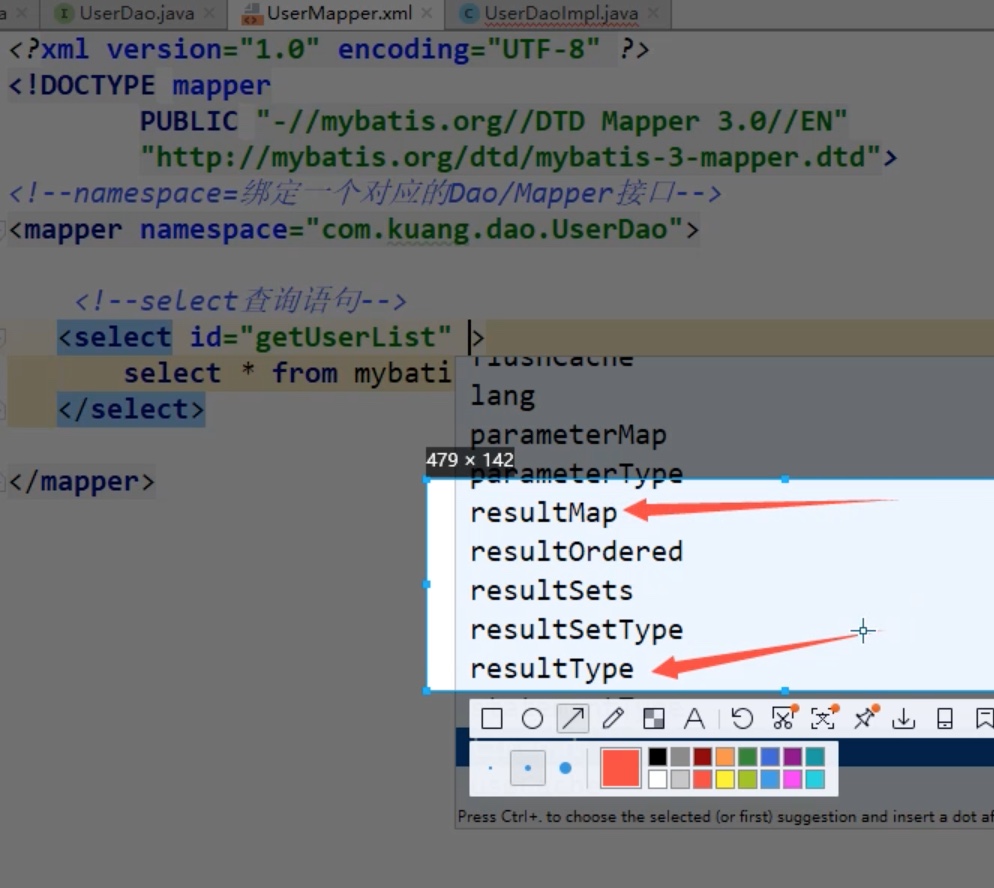Viewport: 994px width, 888px height.
Task: Choose lang in the completion popup
Action: click(x=503, y=396)
